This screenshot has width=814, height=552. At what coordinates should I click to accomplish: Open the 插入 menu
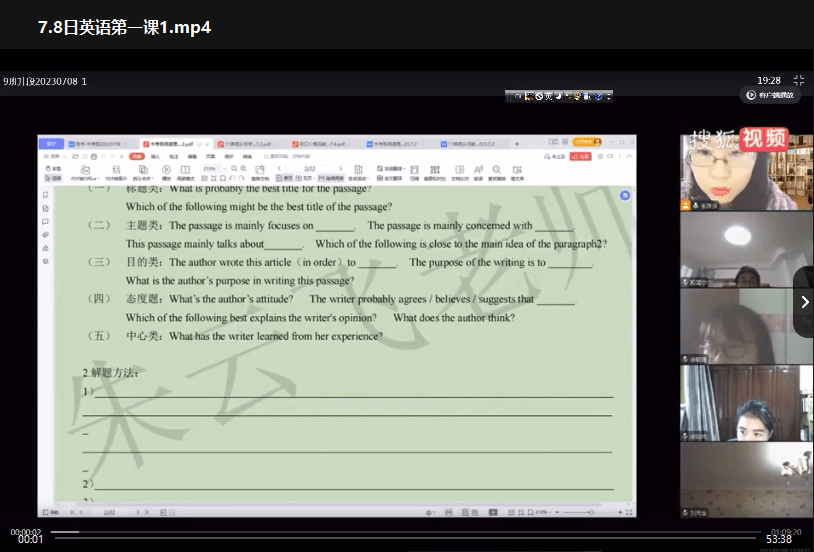pos(155,156)
